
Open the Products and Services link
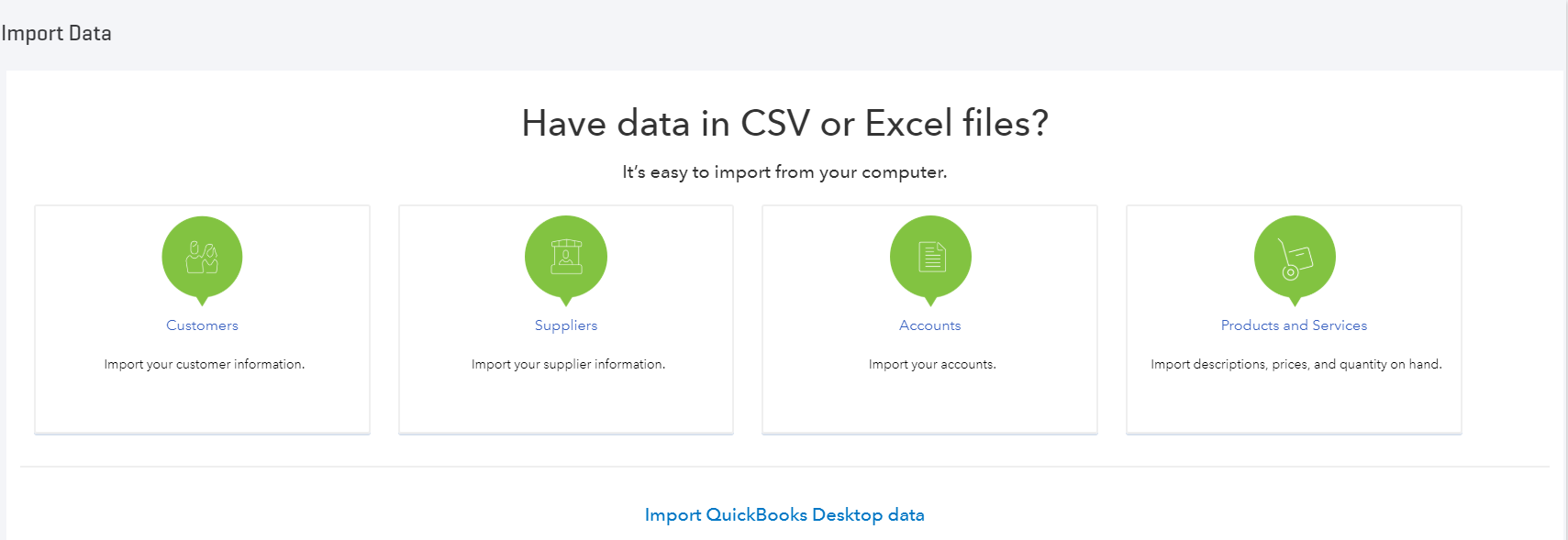[1294, 325]
